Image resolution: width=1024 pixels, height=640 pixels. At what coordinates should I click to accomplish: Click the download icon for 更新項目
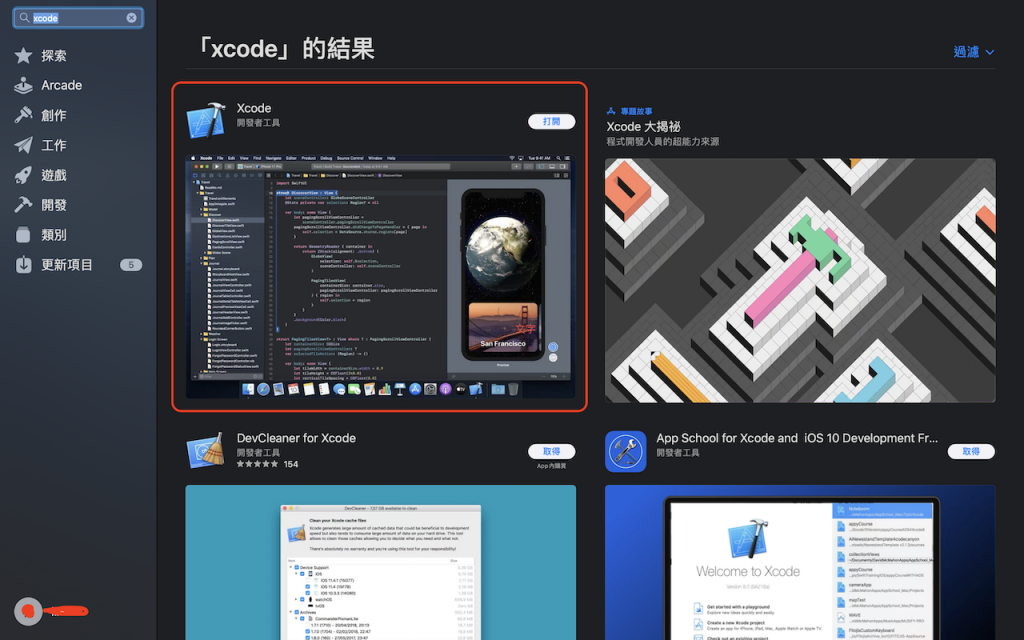(x=24, y=264)
